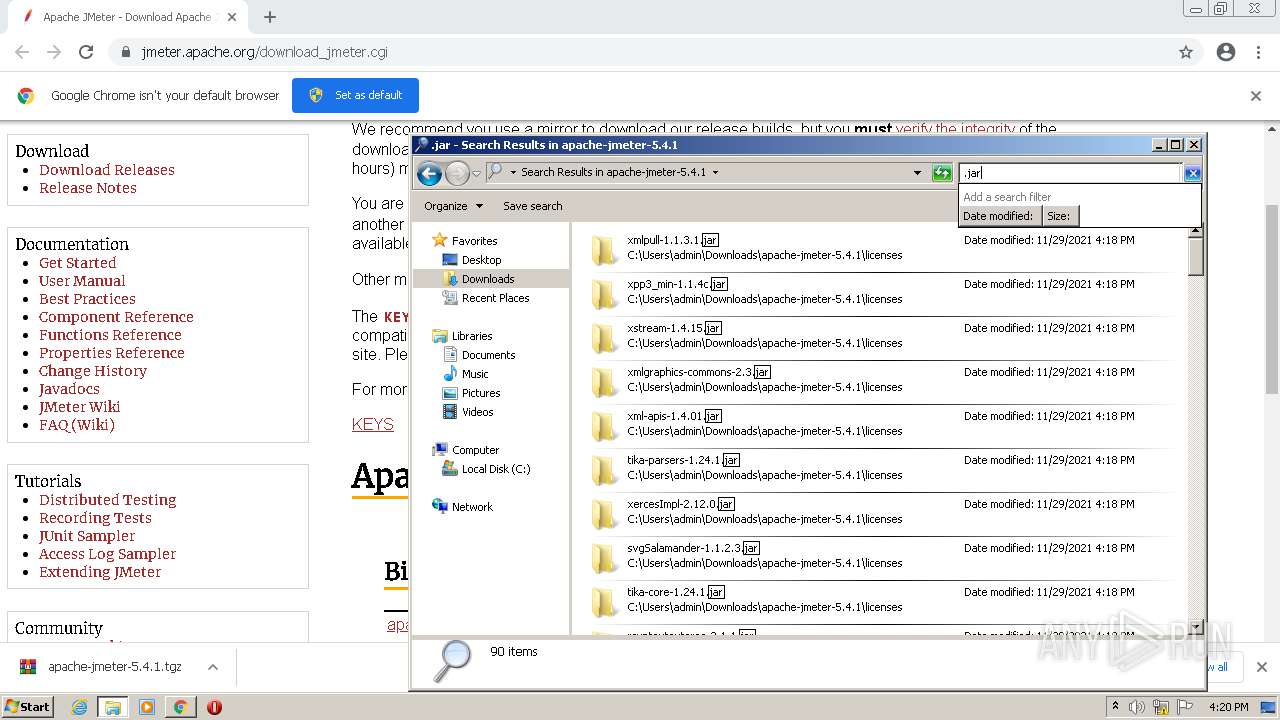Select the tika-core-1.24.1.jar folder icon
Viewport: 1280px width, 720px height.
pos(604,601)
